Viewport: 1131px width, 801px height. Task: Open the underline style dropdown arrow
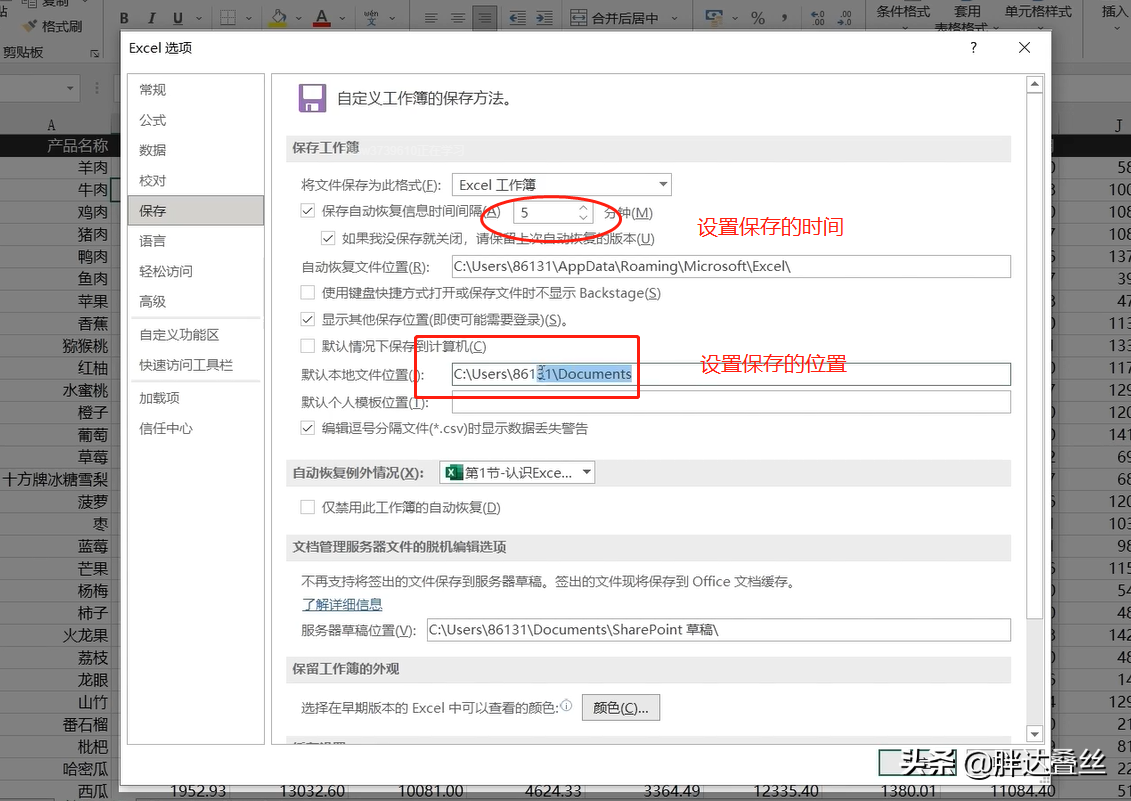click(198, 18)
